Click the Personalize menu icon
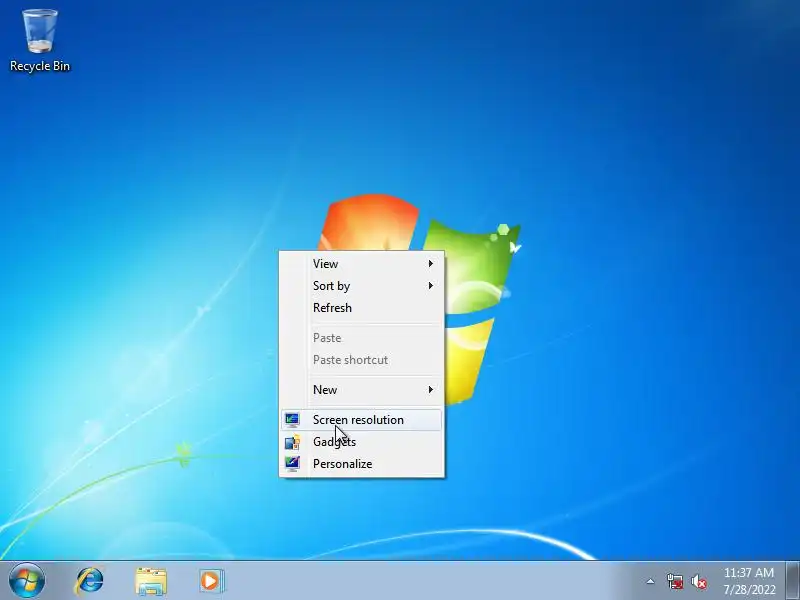Image resolution: width=800 pixels, height=600 pixels. [x=292, y=464]
